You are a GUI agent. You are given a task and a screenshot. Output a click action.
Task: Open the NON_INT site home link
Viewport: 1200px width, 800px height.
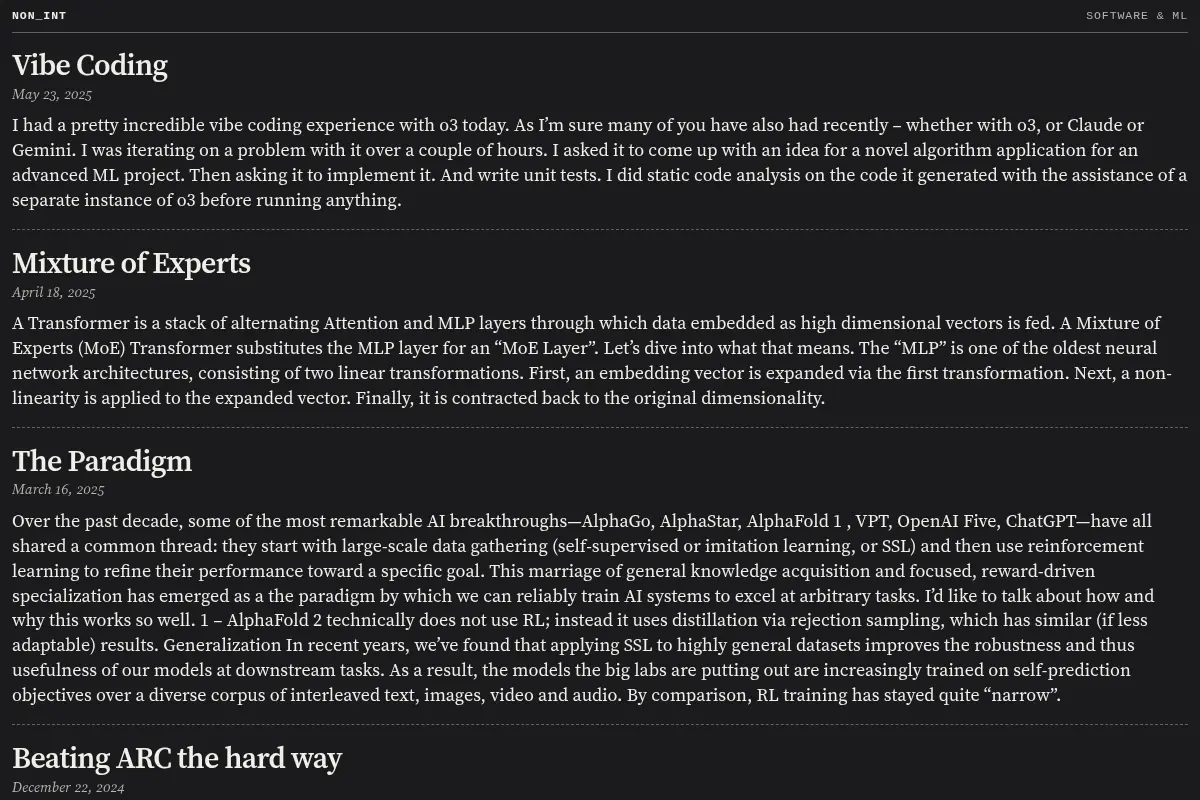click(x=39, y=16)
